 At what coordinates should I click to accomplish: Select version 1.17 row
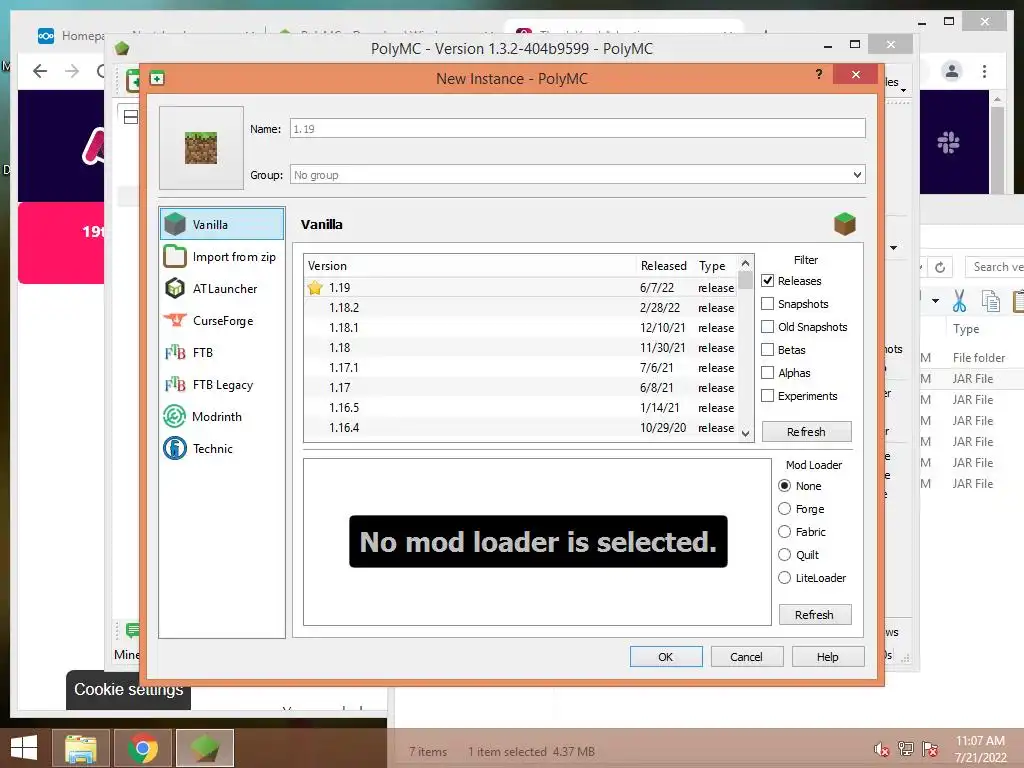pos(521,387)
